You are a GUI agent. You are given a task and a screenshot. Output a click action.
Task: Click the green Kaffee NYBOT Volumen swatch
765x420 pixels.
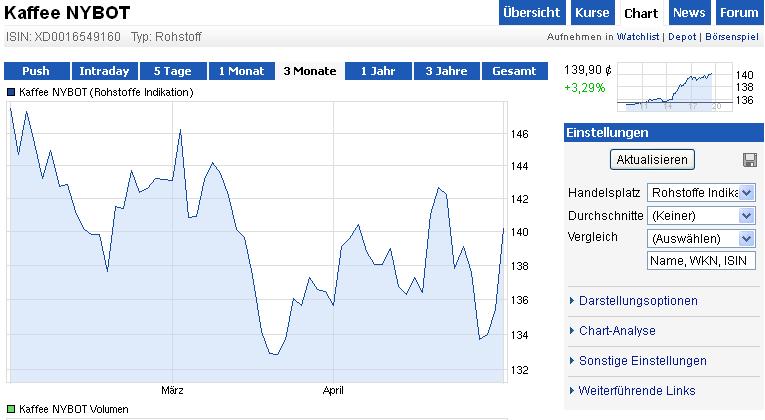[x=11, y=410]
